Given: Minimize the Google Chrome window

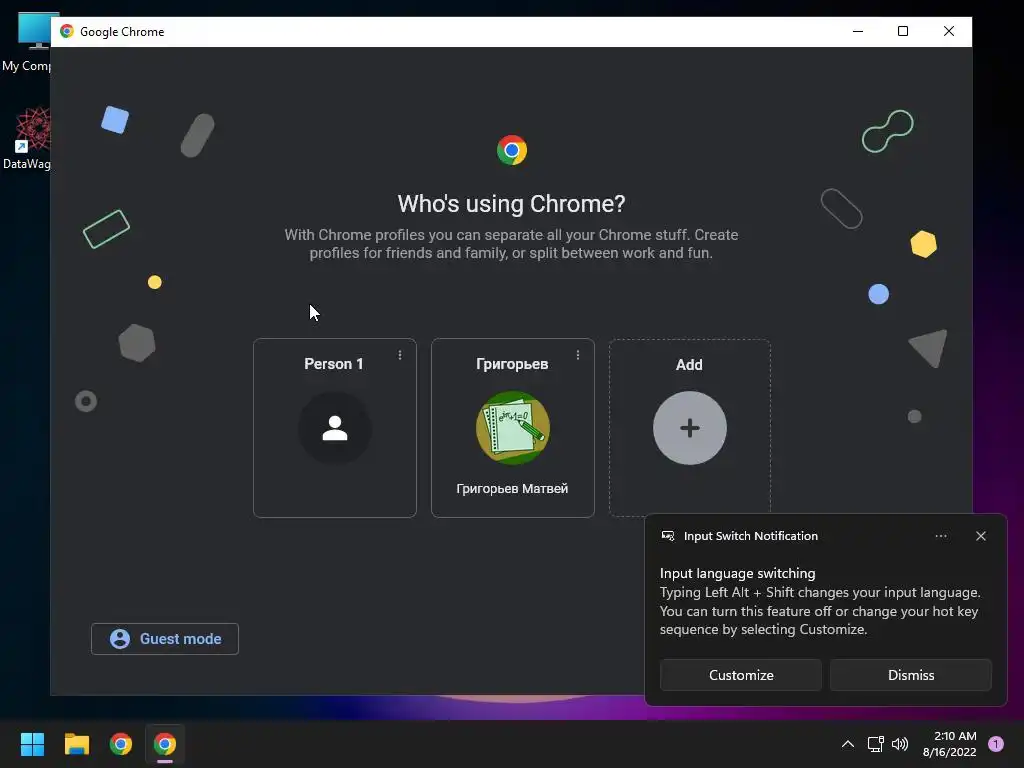Looking at the screenshot, I should pos(857,31).
